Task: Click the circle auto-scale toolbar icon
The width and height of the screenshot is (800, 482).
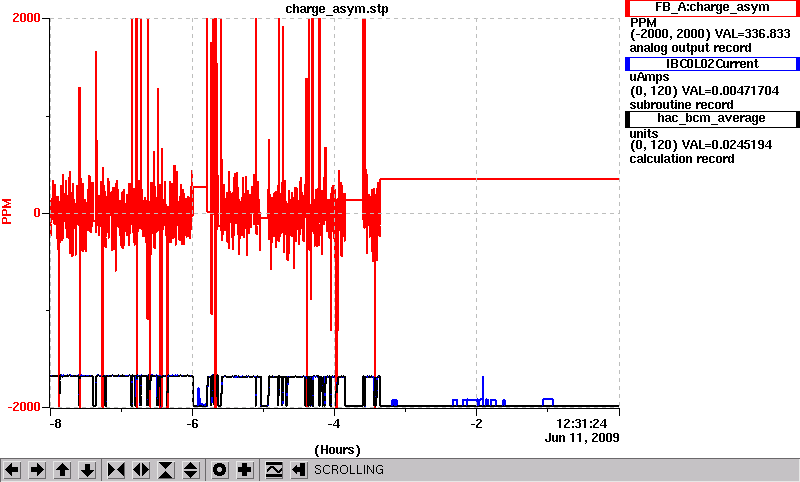Action: click(219, 470)
